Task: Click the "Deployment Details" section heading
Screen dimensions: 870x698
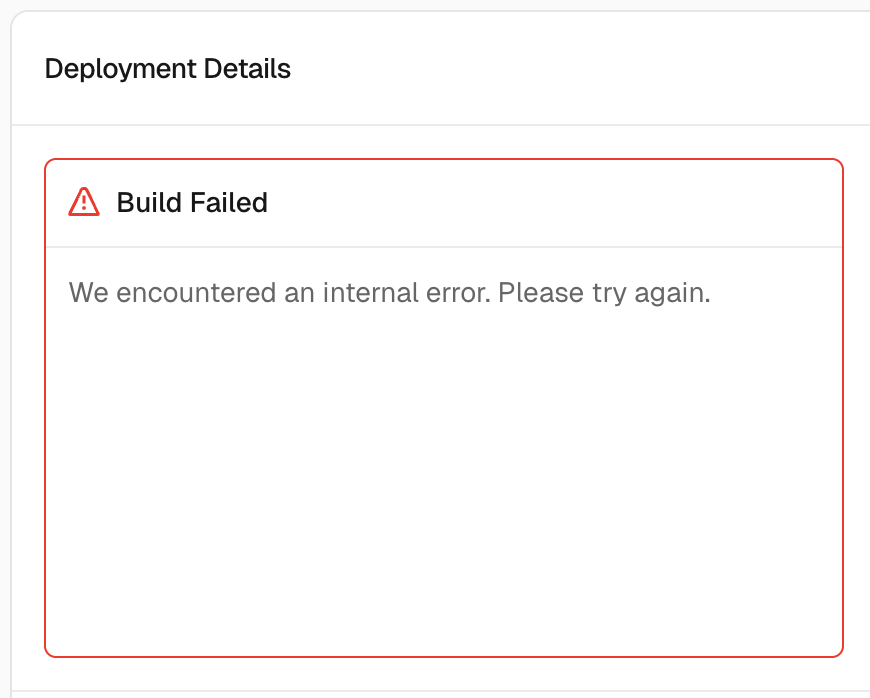Action: 168,69
